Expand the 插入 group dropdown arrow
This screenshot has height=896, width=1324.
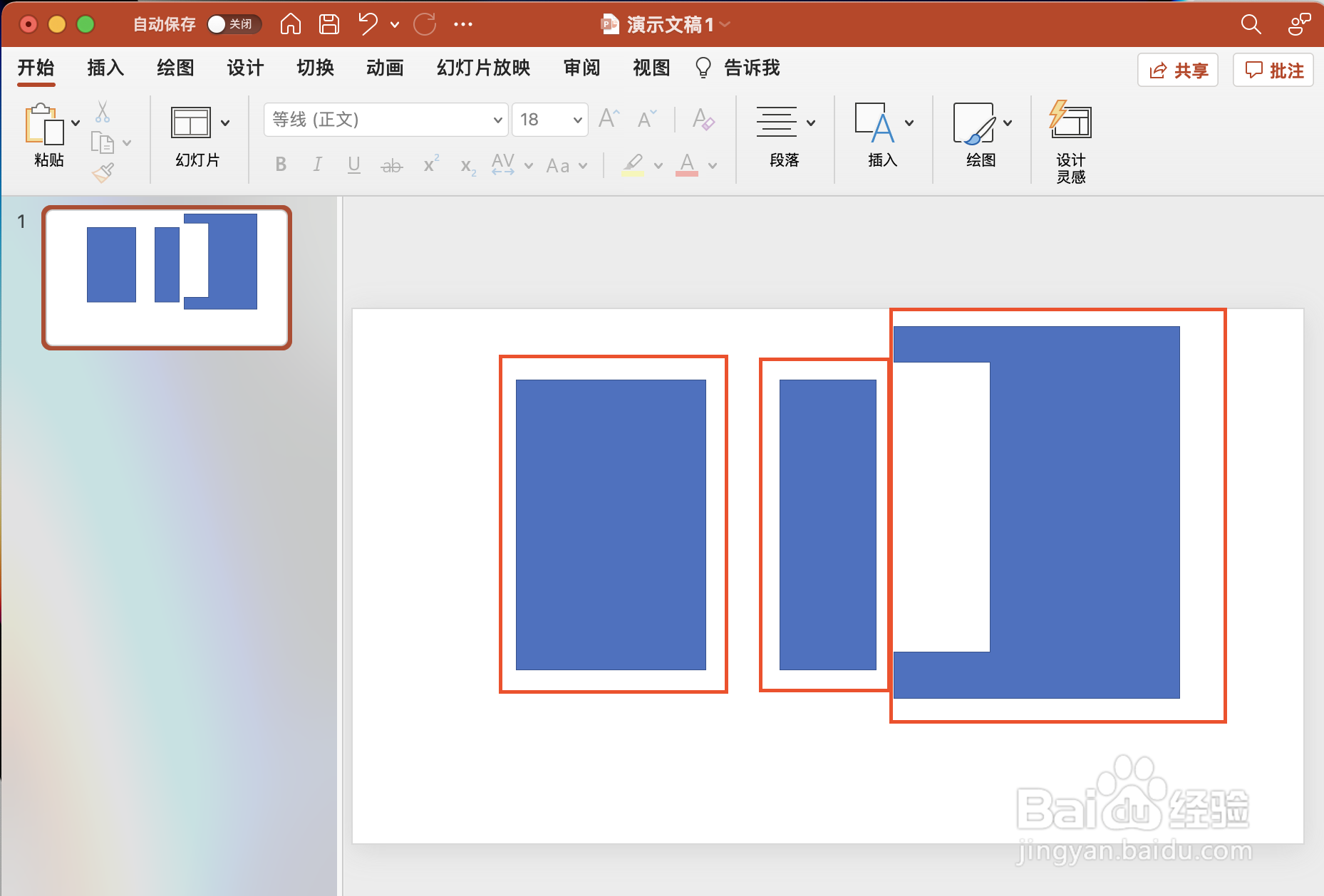click(909, 123)
